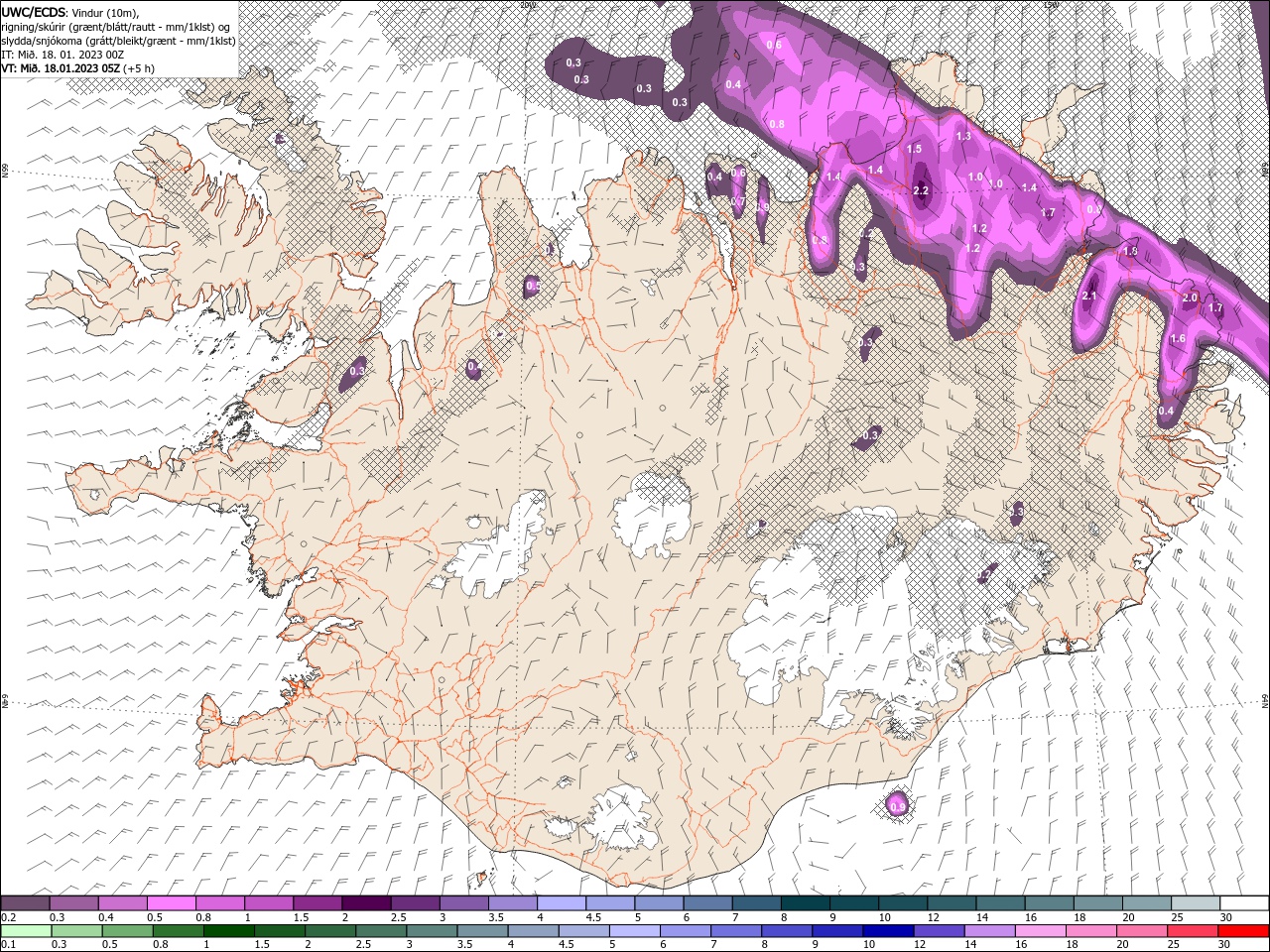Click the palest green rain-scale swatch between 0.1 and 0.3
1270x952 pixels.
26,931
